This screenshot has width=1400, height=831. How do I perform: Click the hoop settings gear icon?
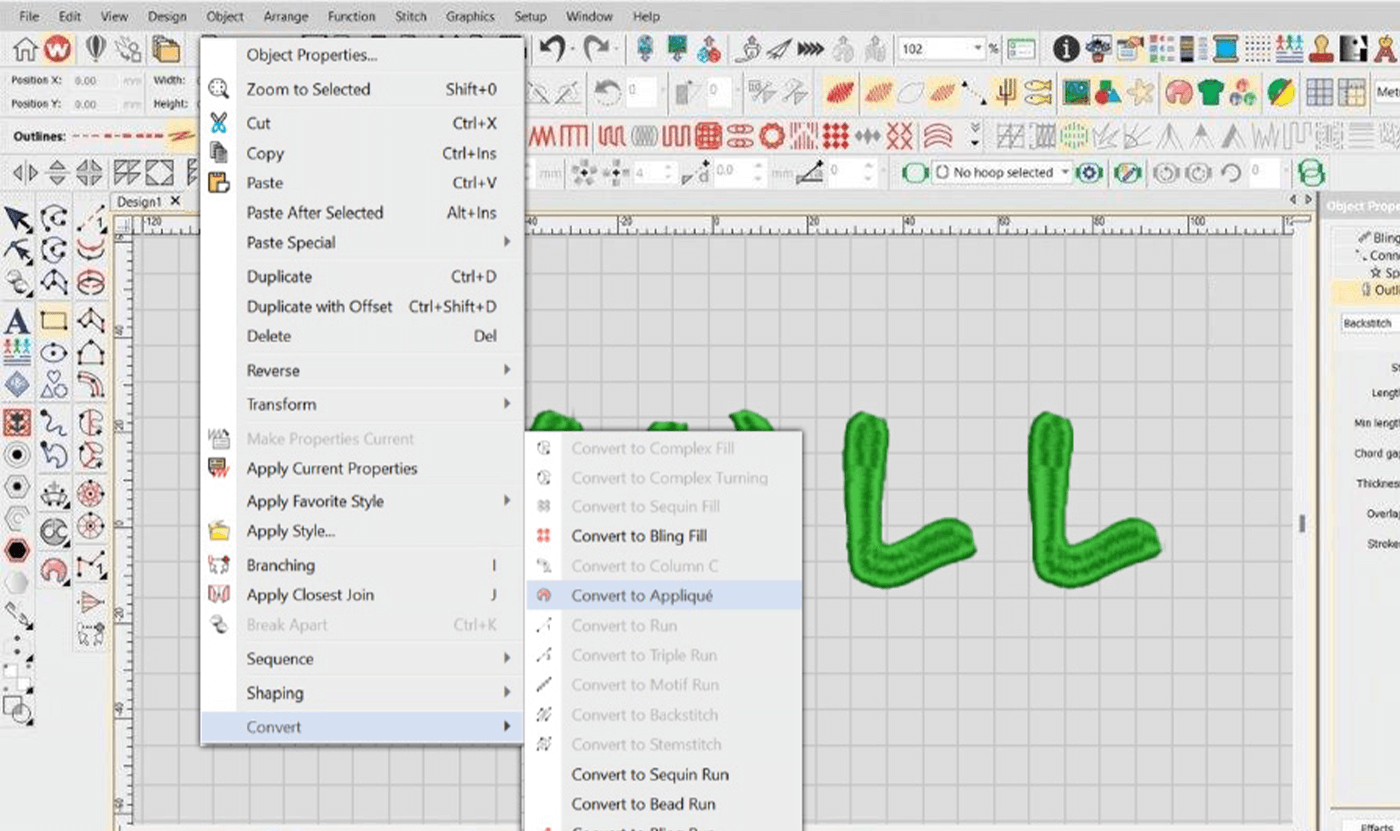pyautogui.click(x=1089, y=173)
